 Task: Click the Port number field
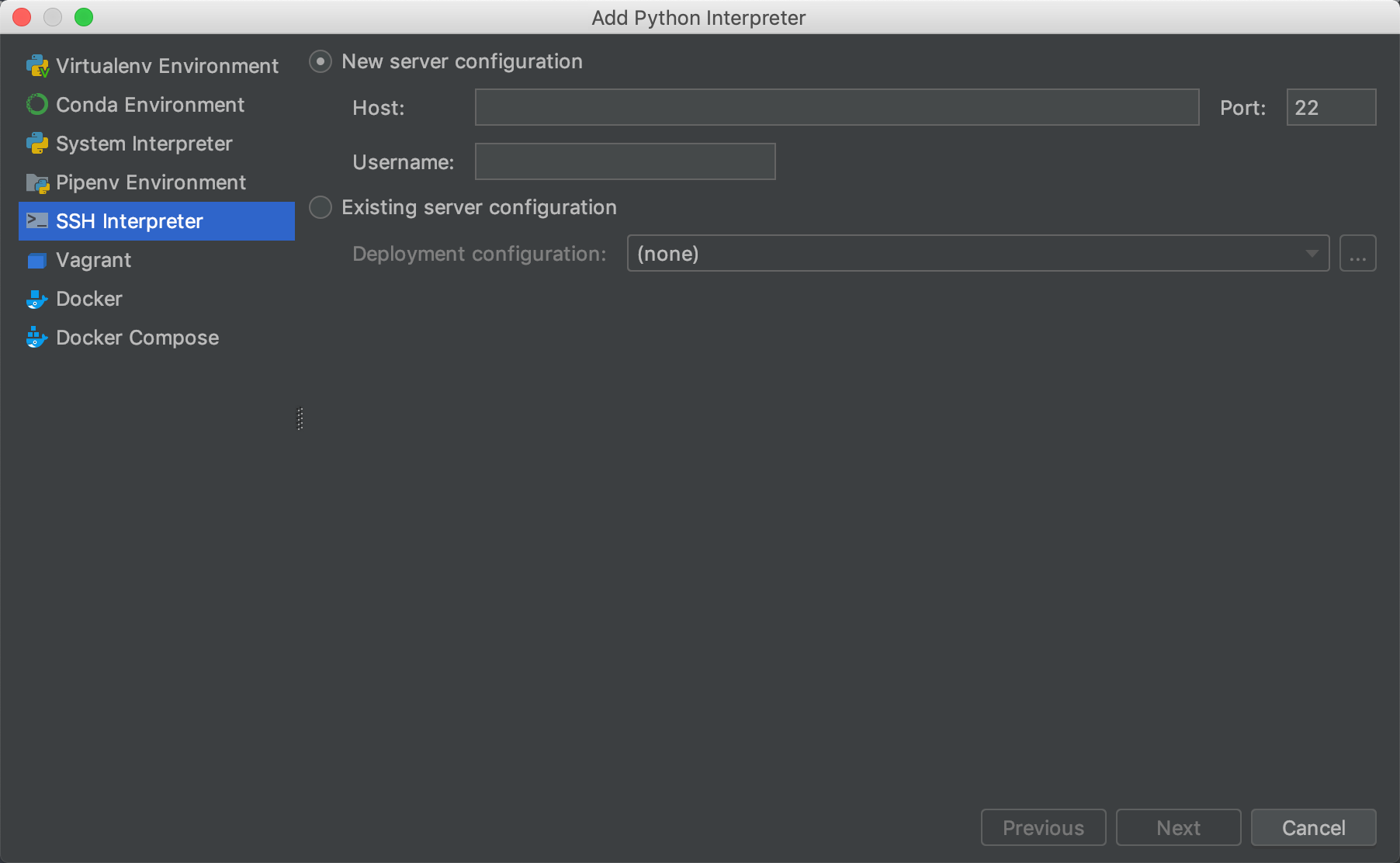click(1330, 107)
